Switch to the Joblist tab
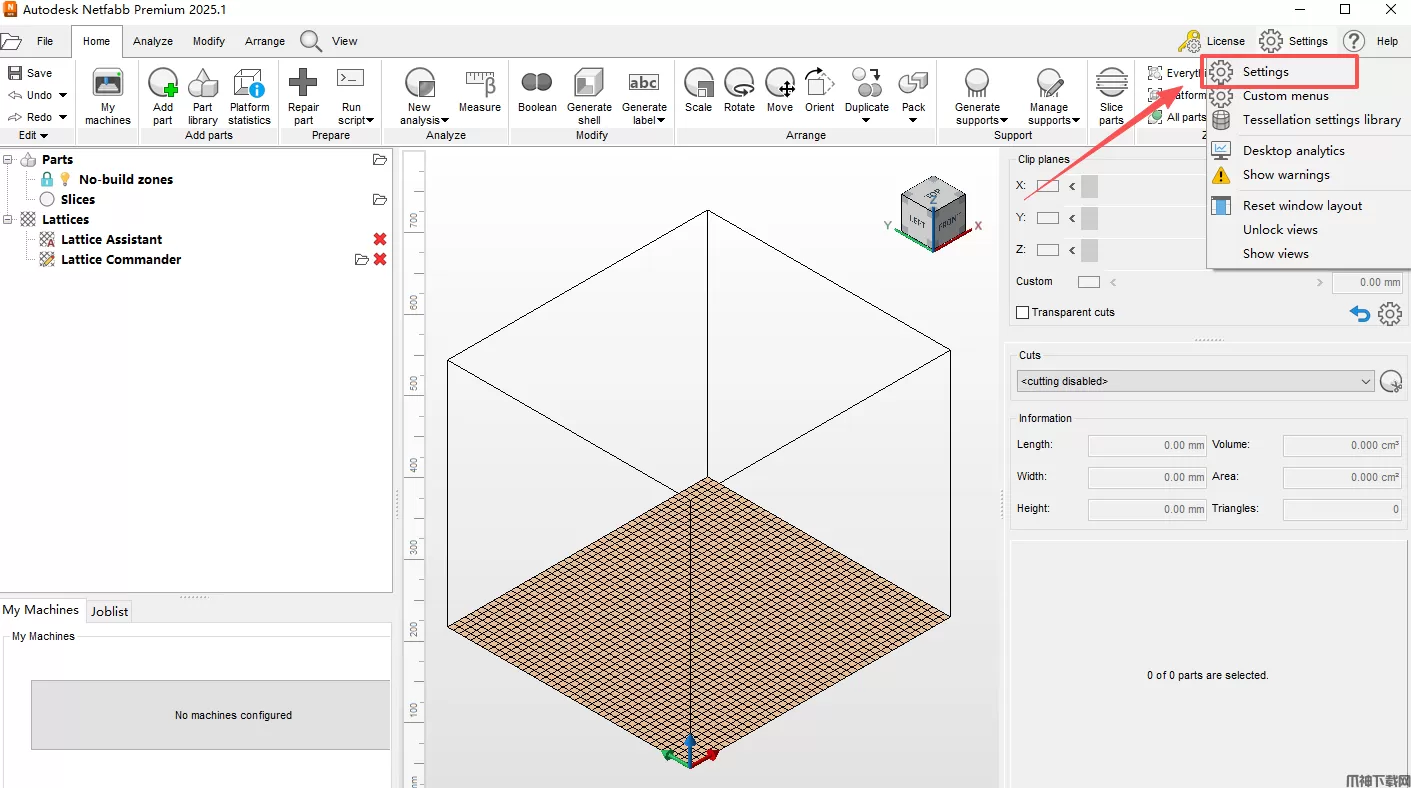The image size is (1411, 788). [x=109, y=611]
